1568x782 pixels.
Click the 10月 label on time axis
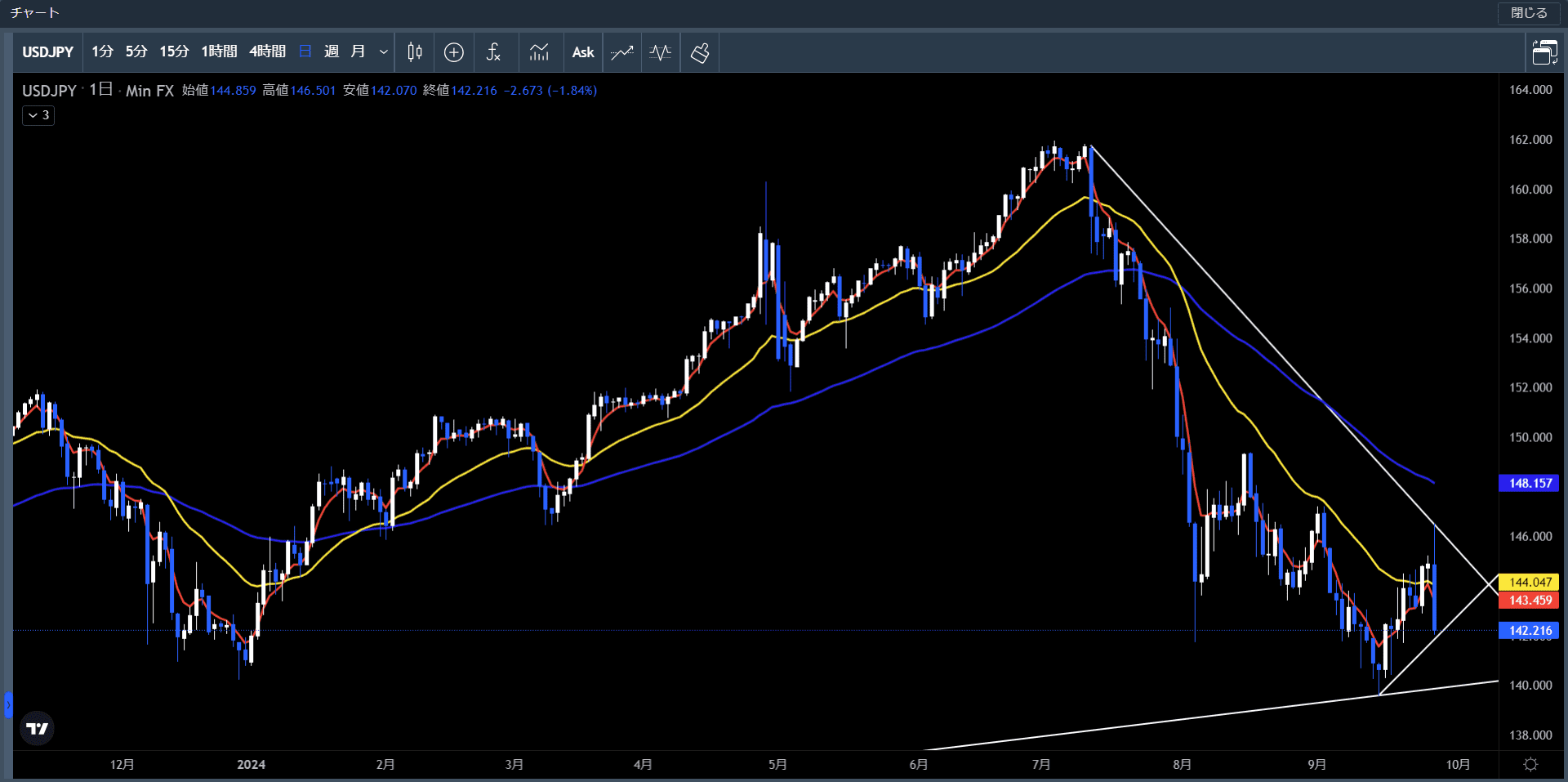[x=1458, y=764]
